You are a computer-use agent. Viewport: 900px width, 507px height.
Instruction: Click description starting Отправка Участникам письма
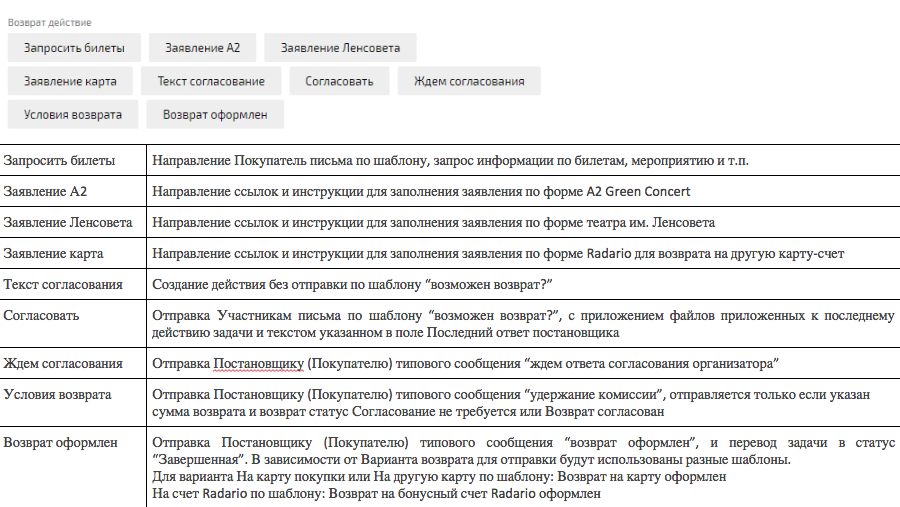[x=523, y=324]
